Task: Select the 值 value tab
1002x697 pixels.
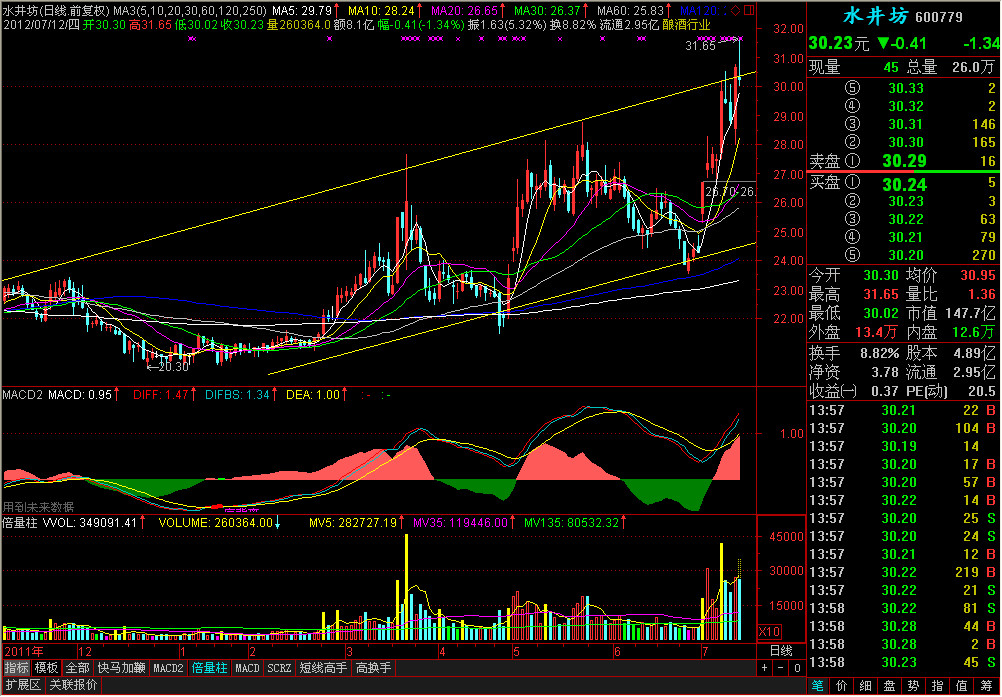Action: tap(961, 686)
